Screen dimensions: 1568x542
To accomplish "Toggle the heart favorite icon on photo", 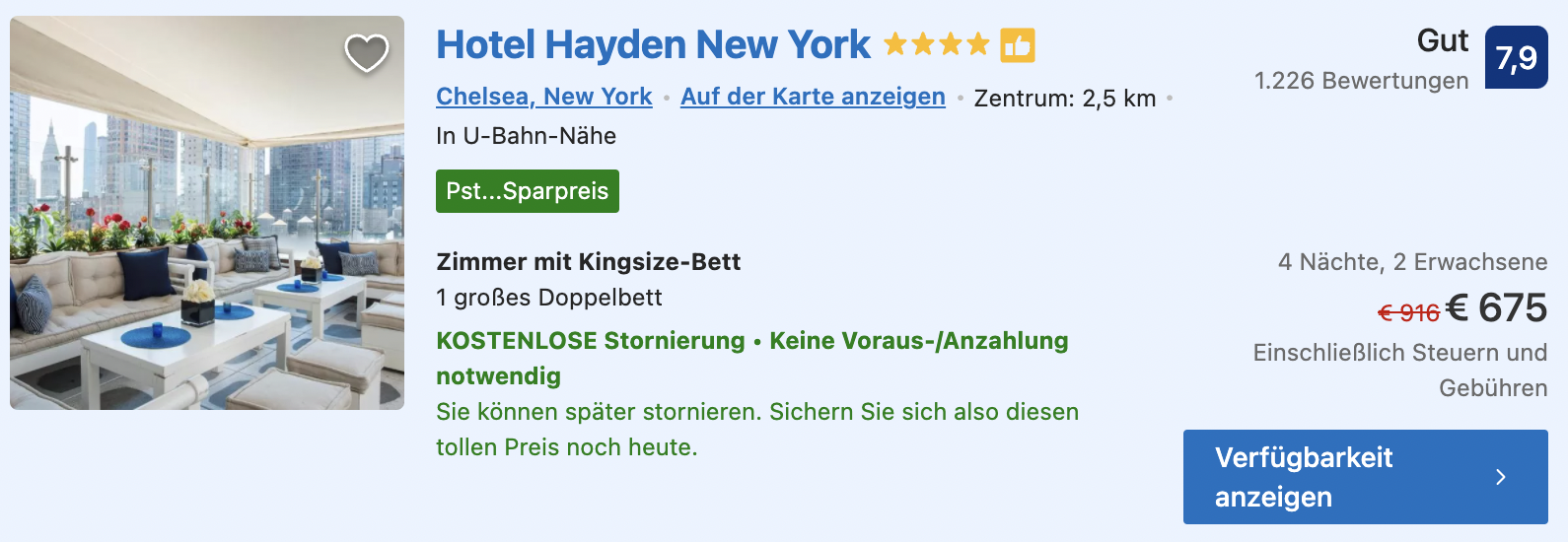I will click(367, 53).
